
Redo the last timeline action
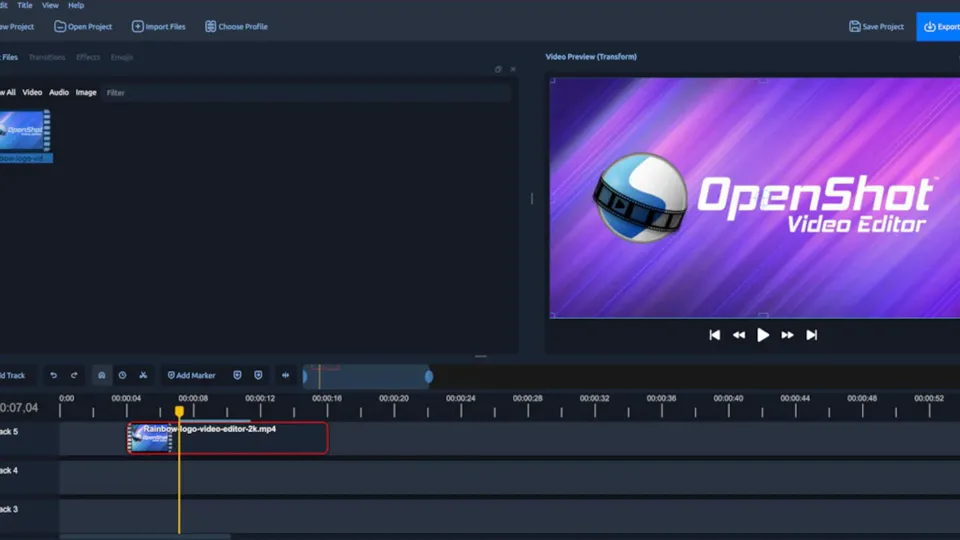point(74,375)
